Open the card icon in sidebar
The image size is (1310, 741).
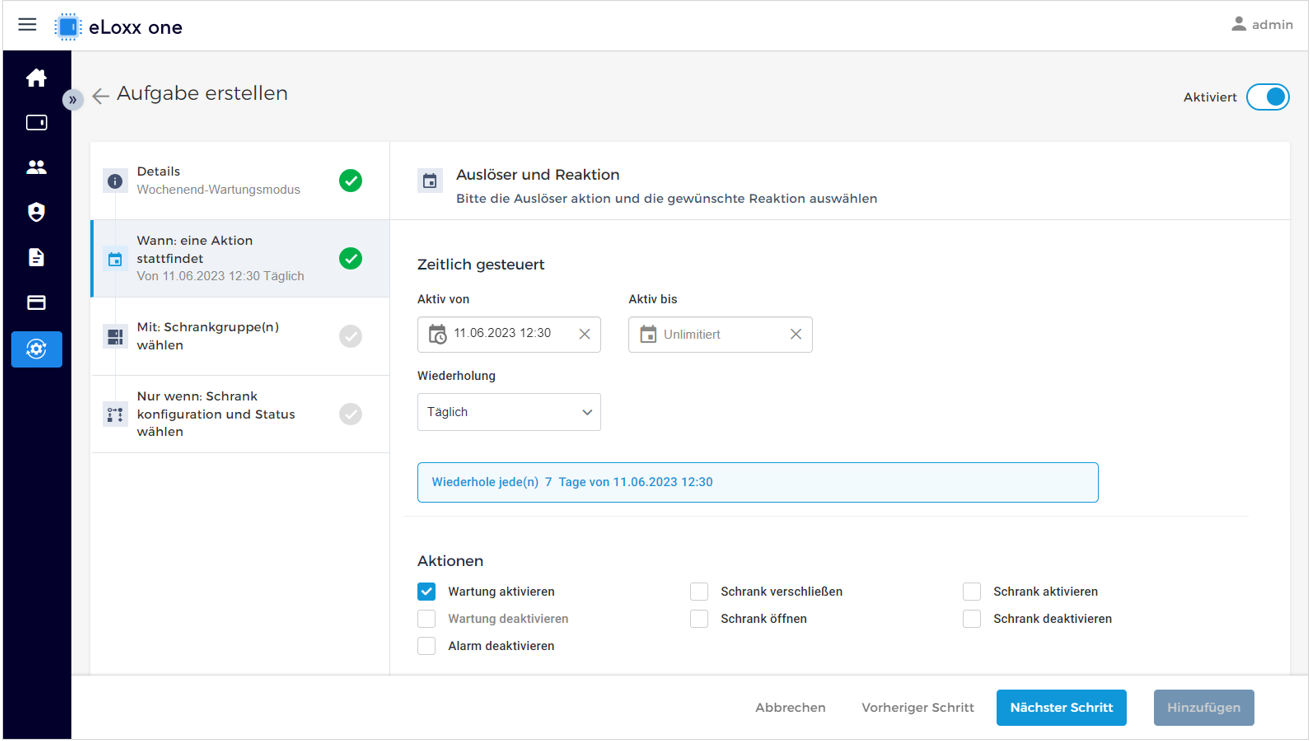(36, 302)
